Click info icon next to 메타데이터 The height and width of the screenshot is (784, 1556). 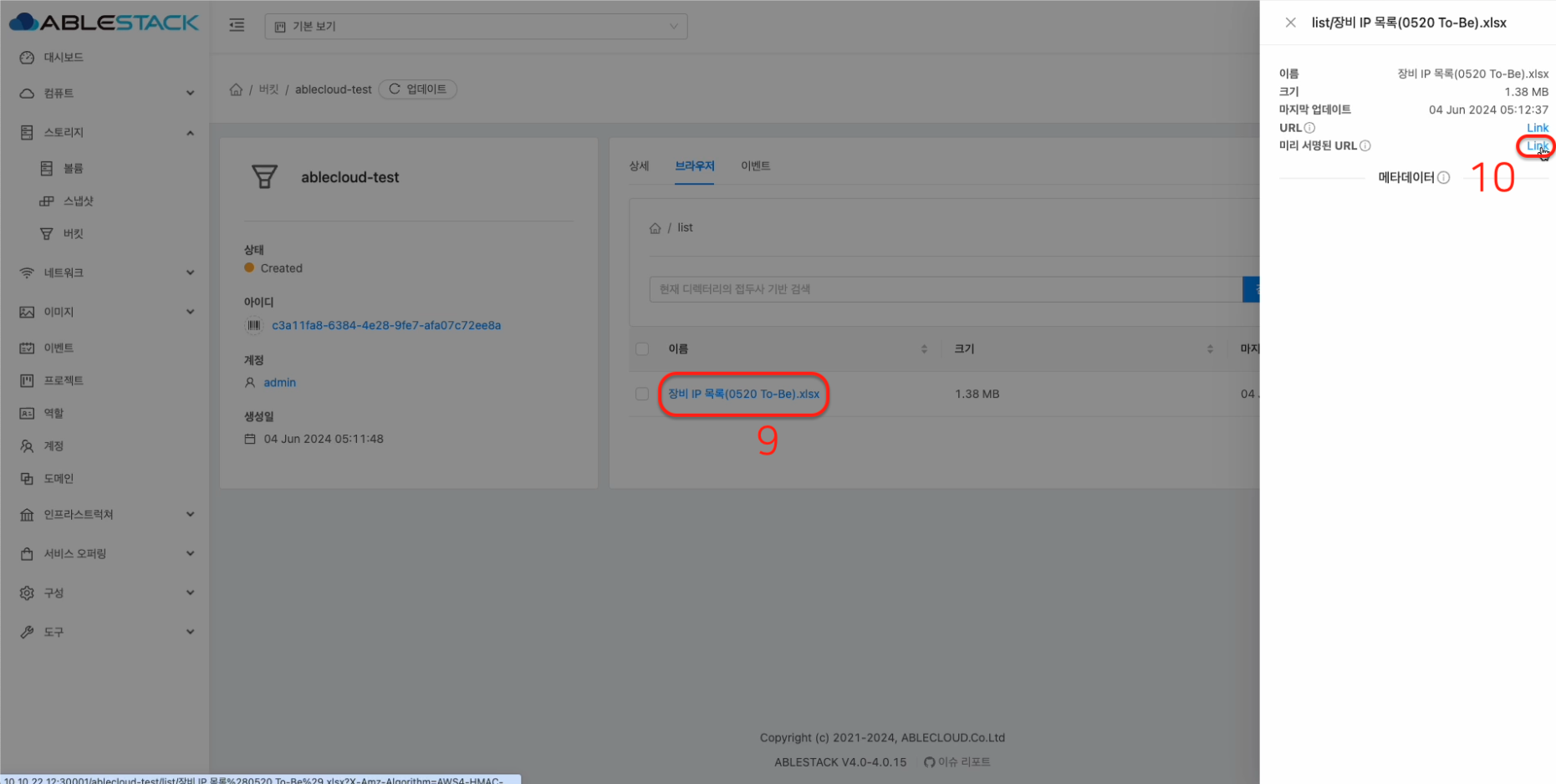click(1444, 178)
